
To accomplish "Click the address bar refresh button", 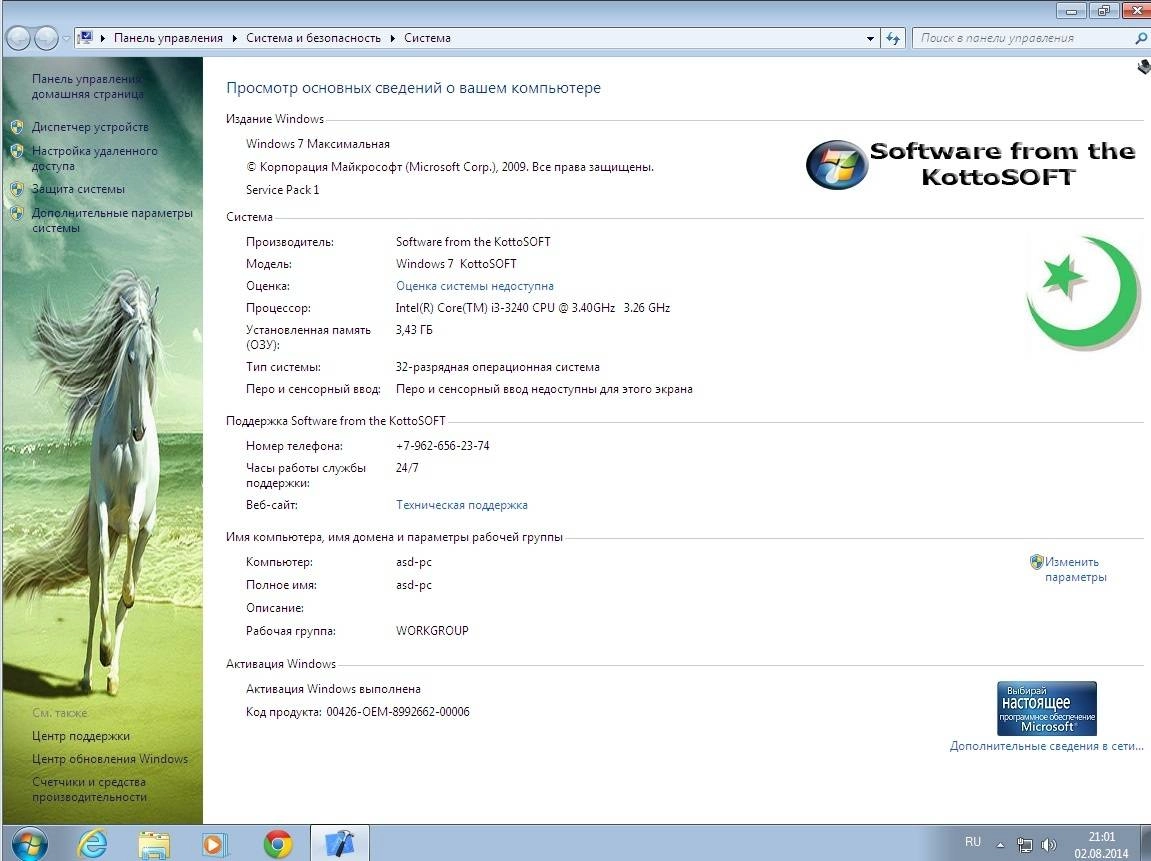I will coord(893,38).
